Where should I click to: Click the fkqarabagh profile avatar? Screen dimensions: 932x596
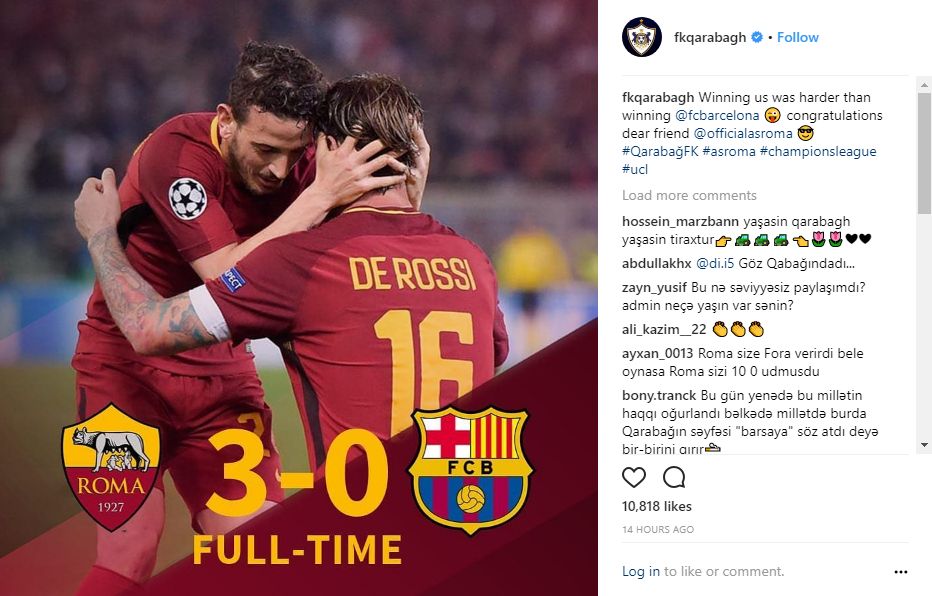(641, 37)
